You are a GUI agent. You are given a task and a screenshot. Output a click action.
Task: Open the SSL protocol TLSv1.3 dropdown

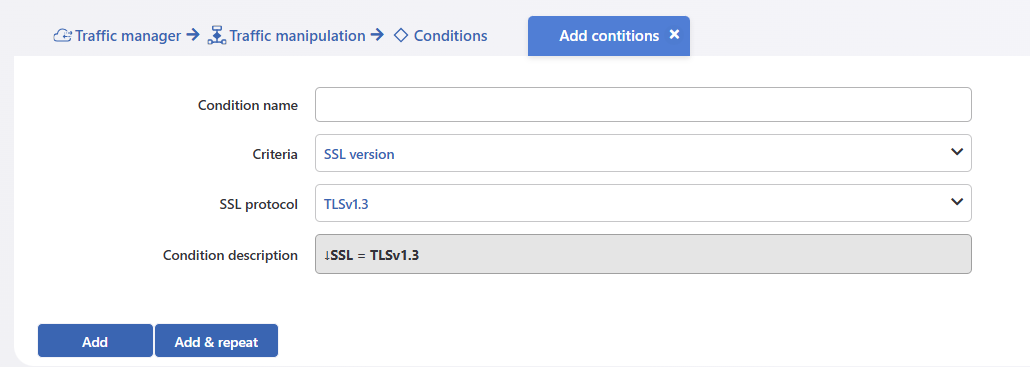pos(643,203)
